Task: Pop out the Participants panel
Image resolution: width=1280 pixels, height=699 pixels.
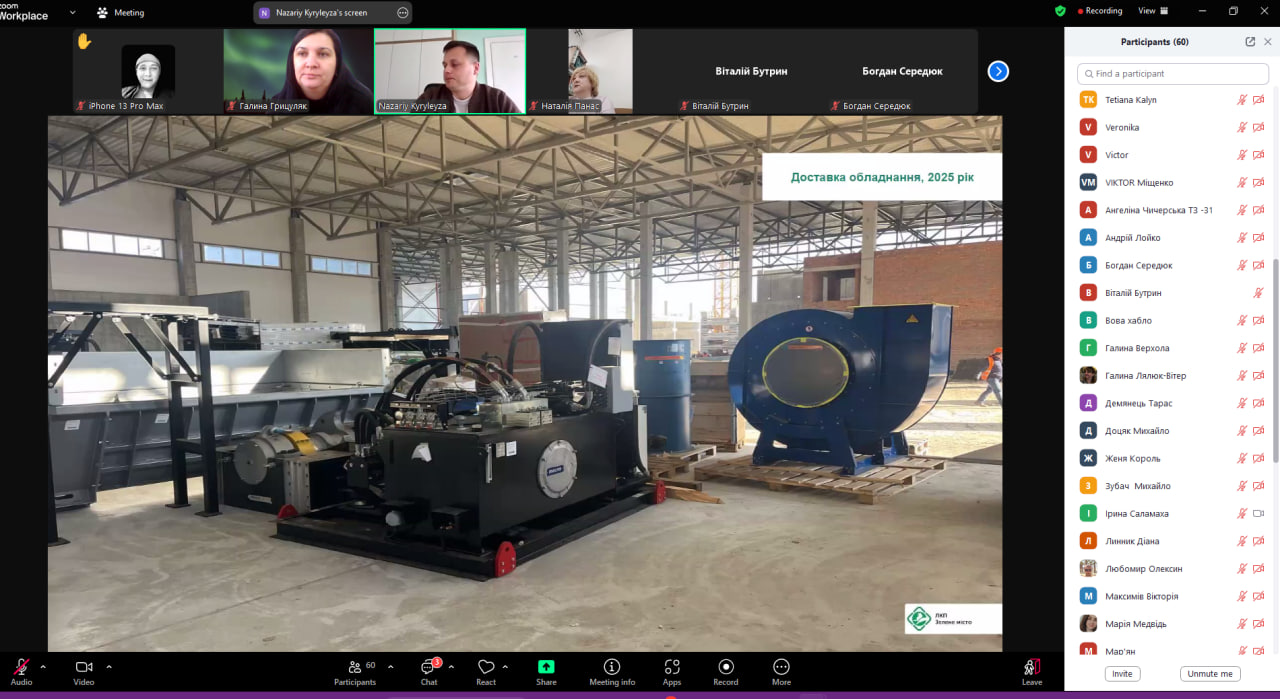Action: click(x=1250, y=42)
